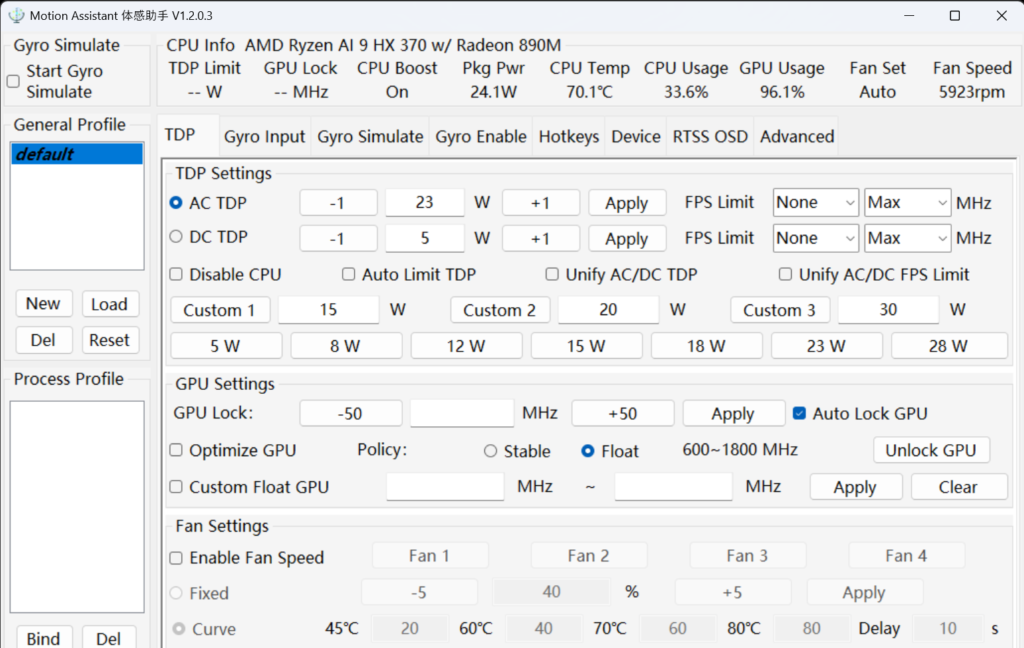Click the Custom 2 preset button
Screen dimensions: 1024x648
[500, 310]
